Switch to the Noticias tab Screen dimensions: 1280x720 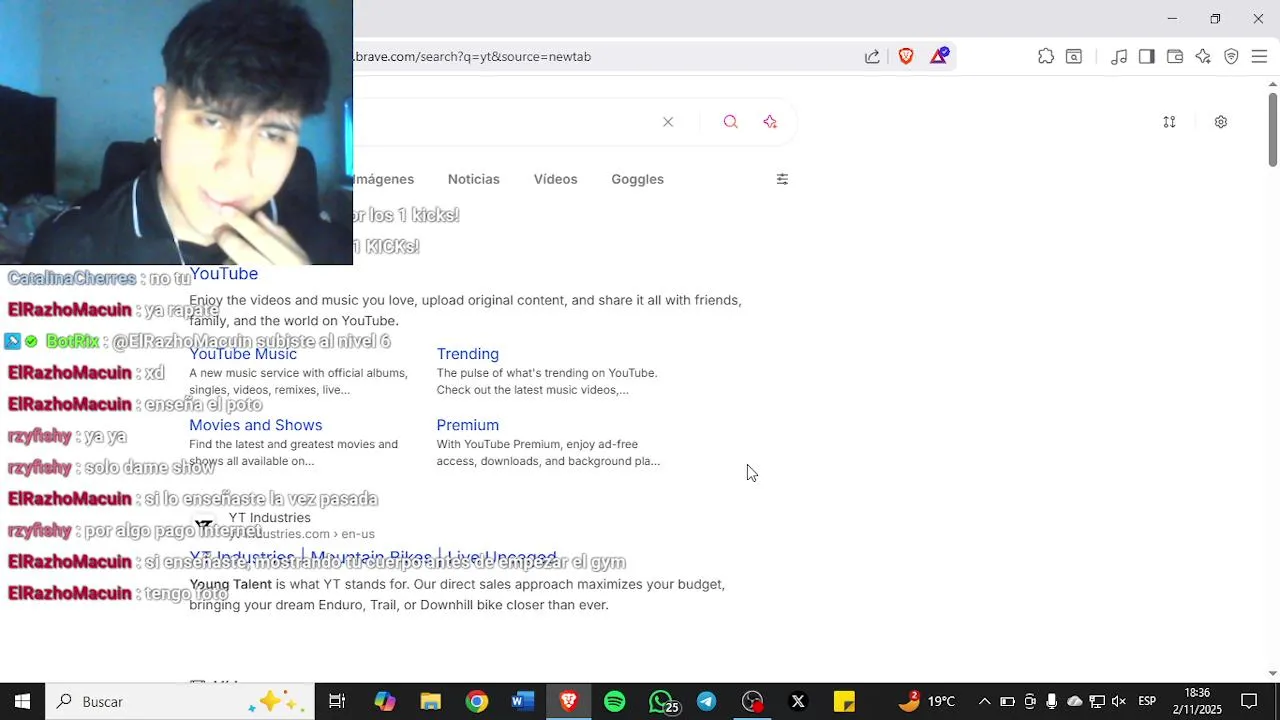(474, 179)
